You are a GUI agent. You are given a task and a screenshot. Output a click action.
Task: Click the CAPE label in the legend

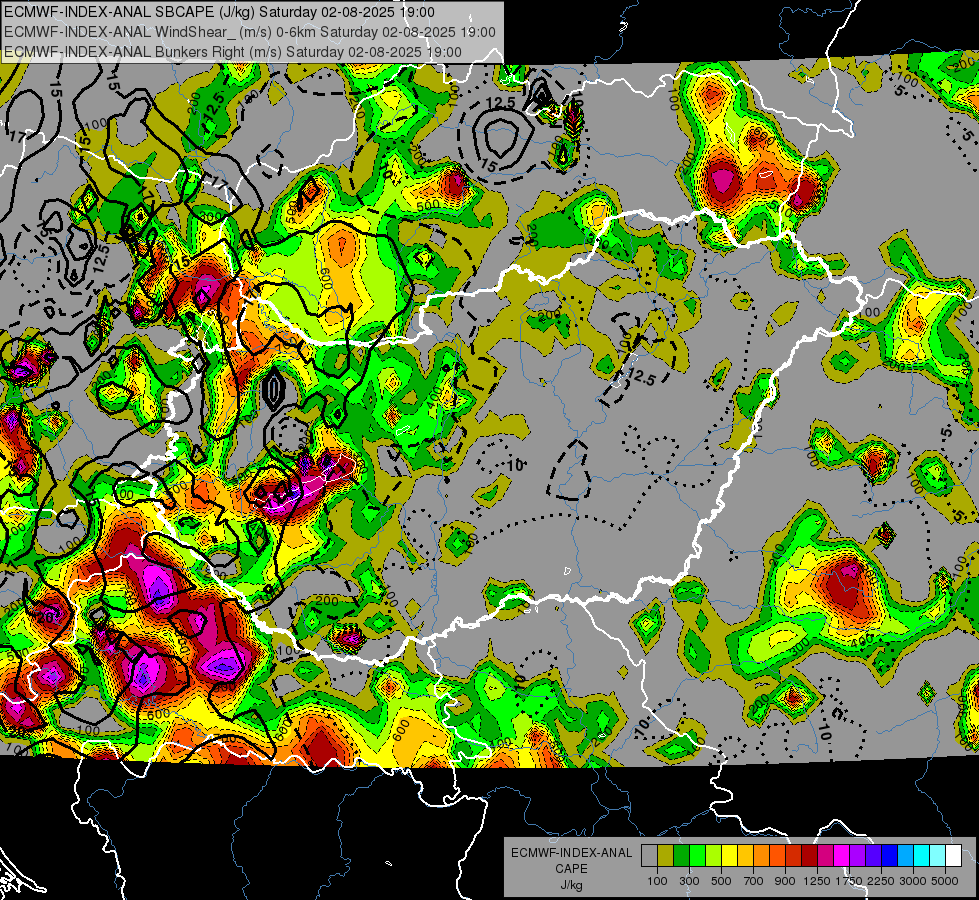pyautogui.click(x=571, y=869)
